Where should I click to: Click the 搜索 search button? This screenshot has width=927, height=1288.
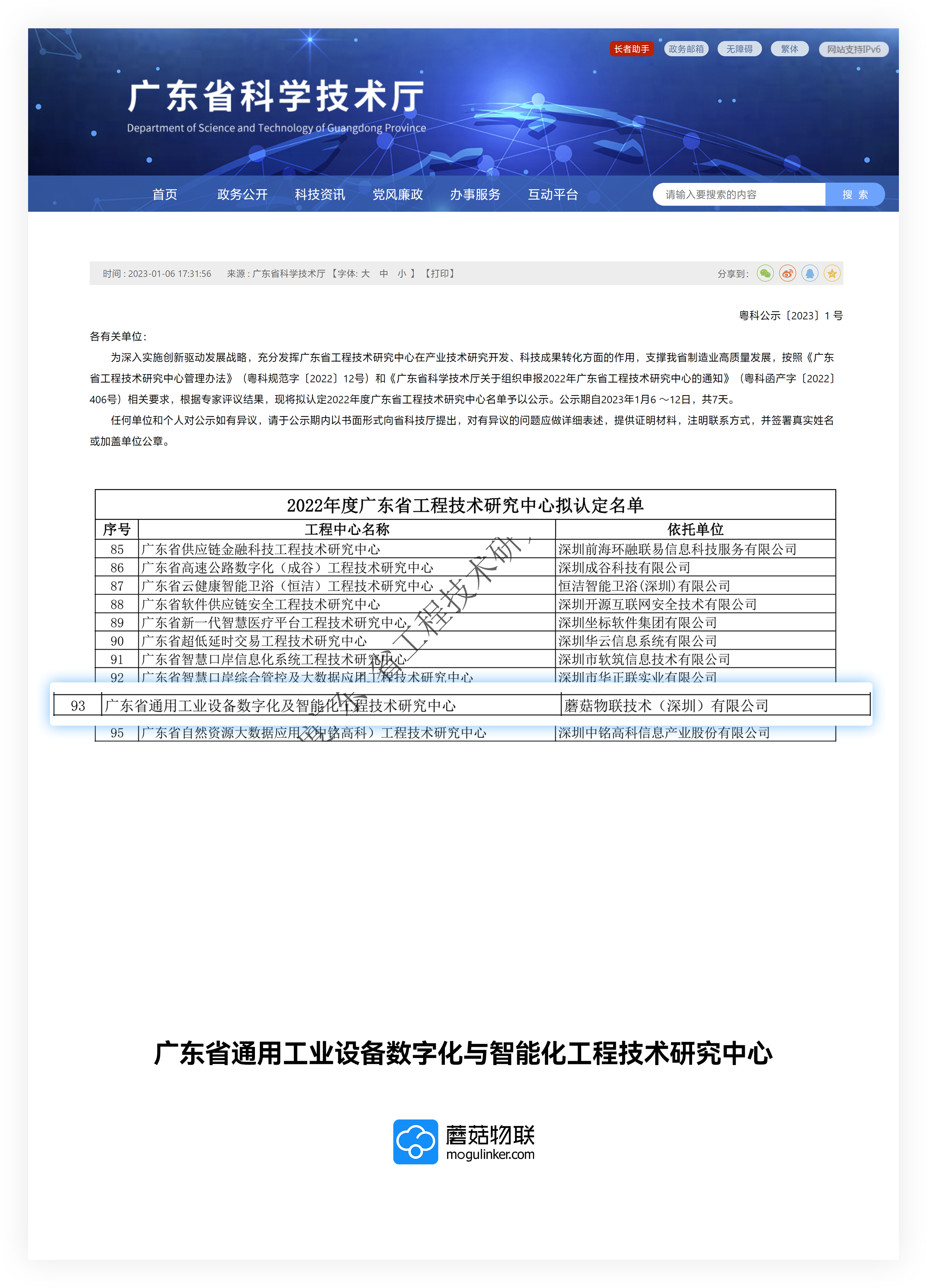(855, 194)
